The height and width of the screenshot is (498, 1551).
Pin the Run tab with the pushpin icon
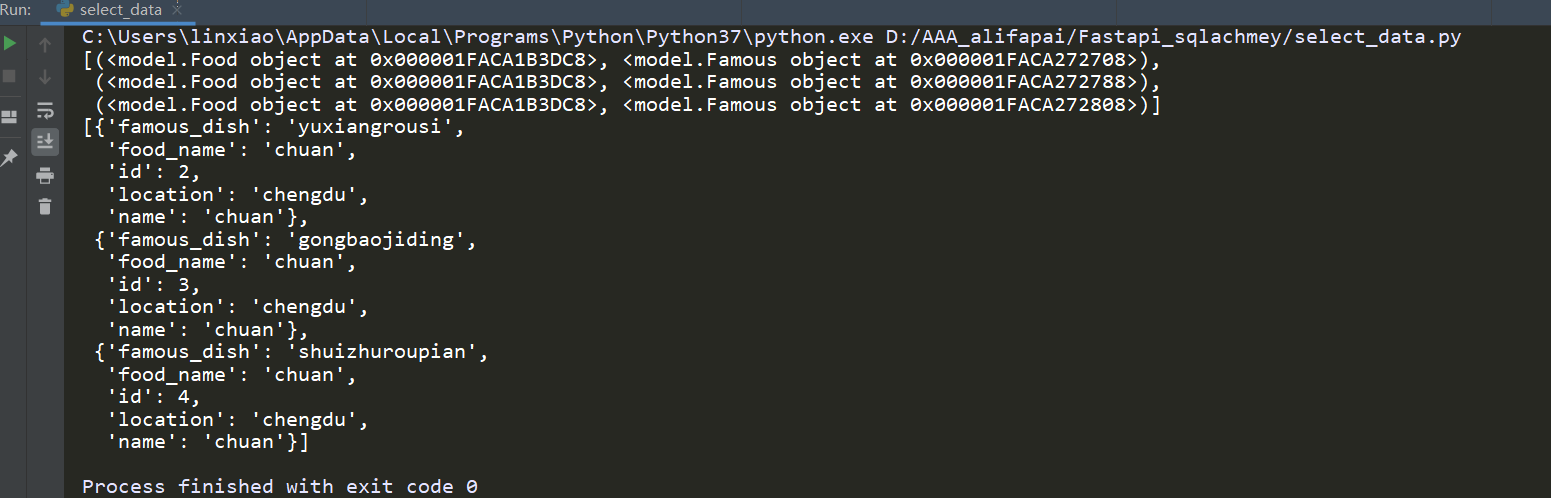9,158
